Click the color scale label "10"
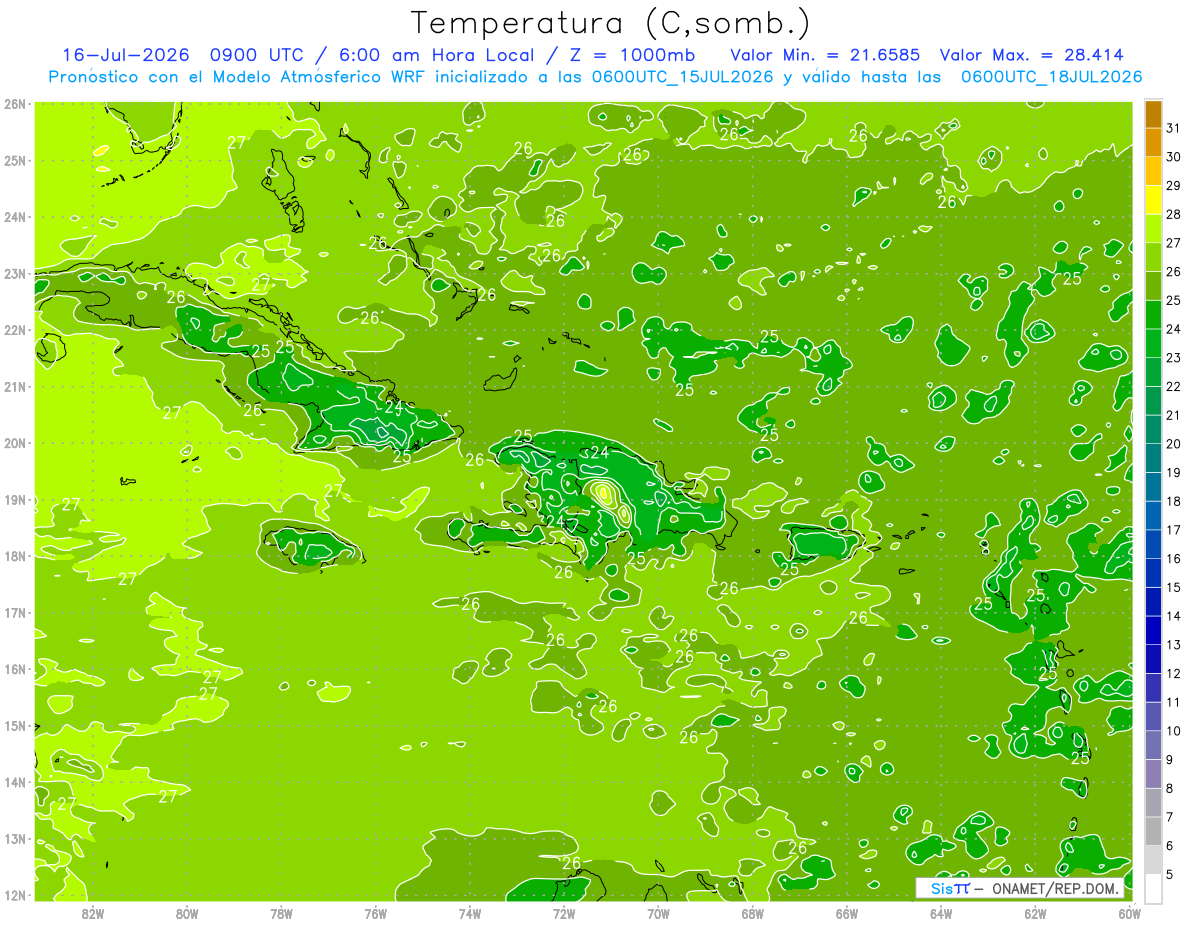 pos(1174,731)
